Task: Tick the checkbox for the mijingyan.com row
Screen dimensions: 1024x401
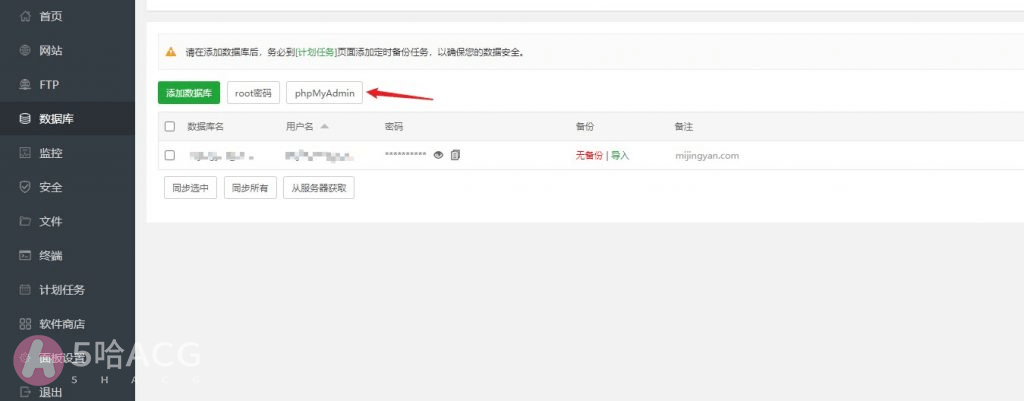Action: pyautogui.click(x=170, y=155)
